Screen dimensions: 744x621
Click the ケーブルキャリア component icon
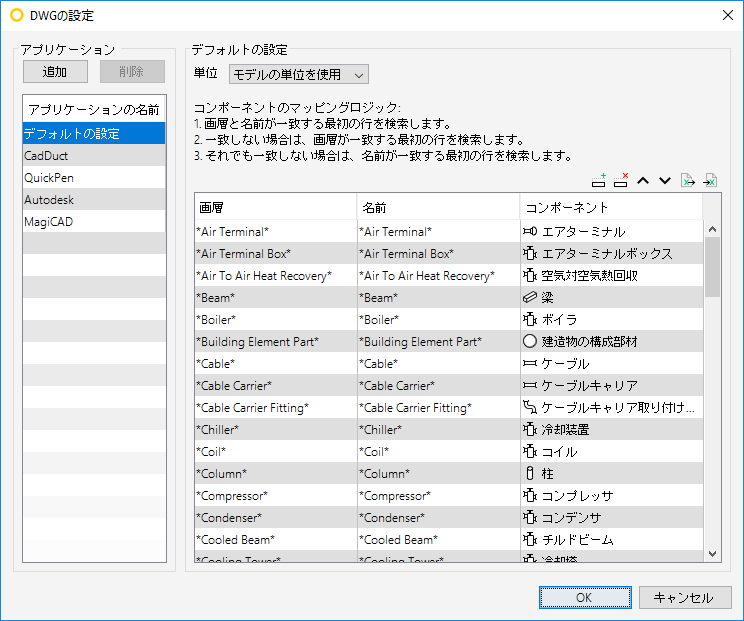(x=530, y=386)
